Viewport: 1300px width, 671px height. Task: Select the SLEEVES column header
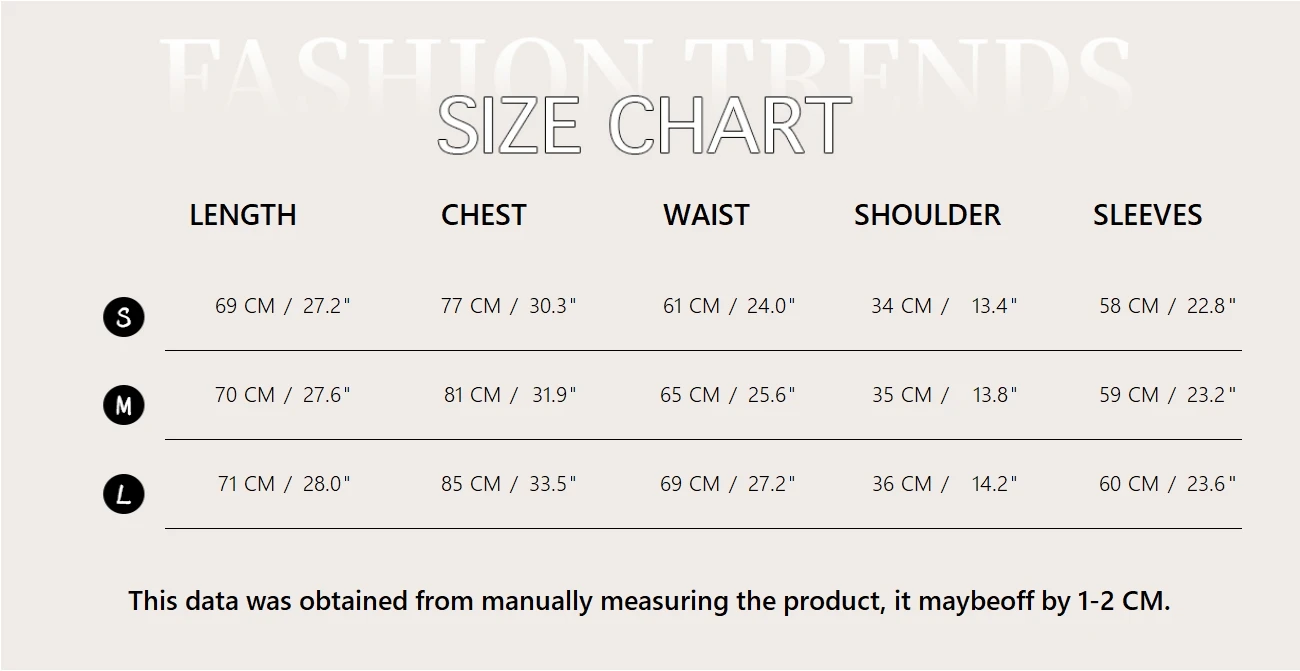[1147, 215]
